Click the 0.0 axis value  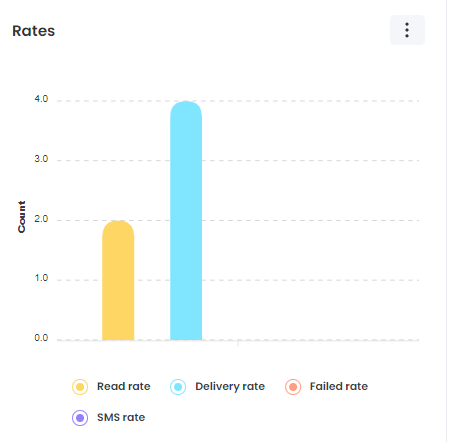click(41, 338)
